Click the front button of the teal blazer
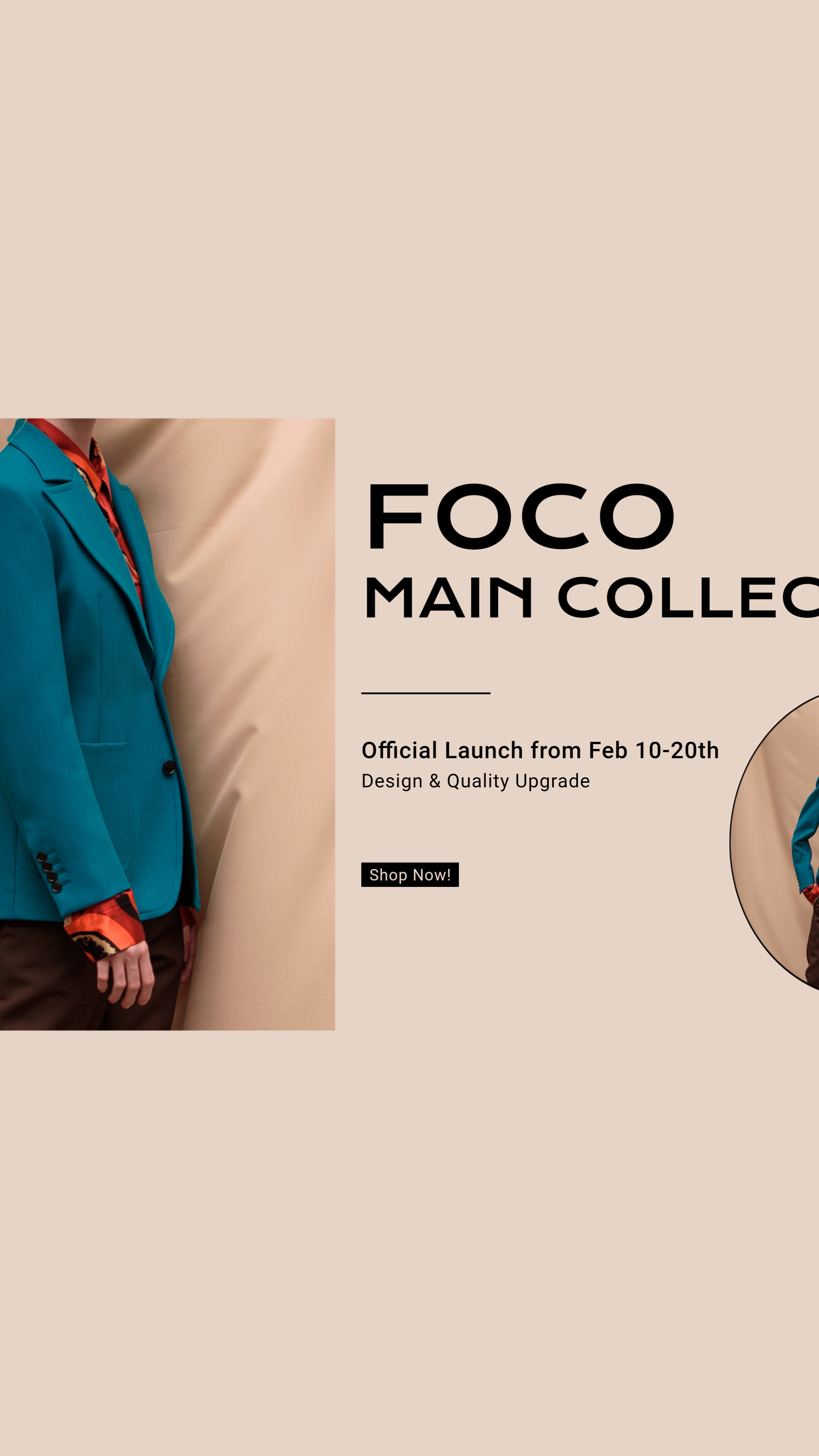Viewport: 819px width, 1456px height. (168, 767)
